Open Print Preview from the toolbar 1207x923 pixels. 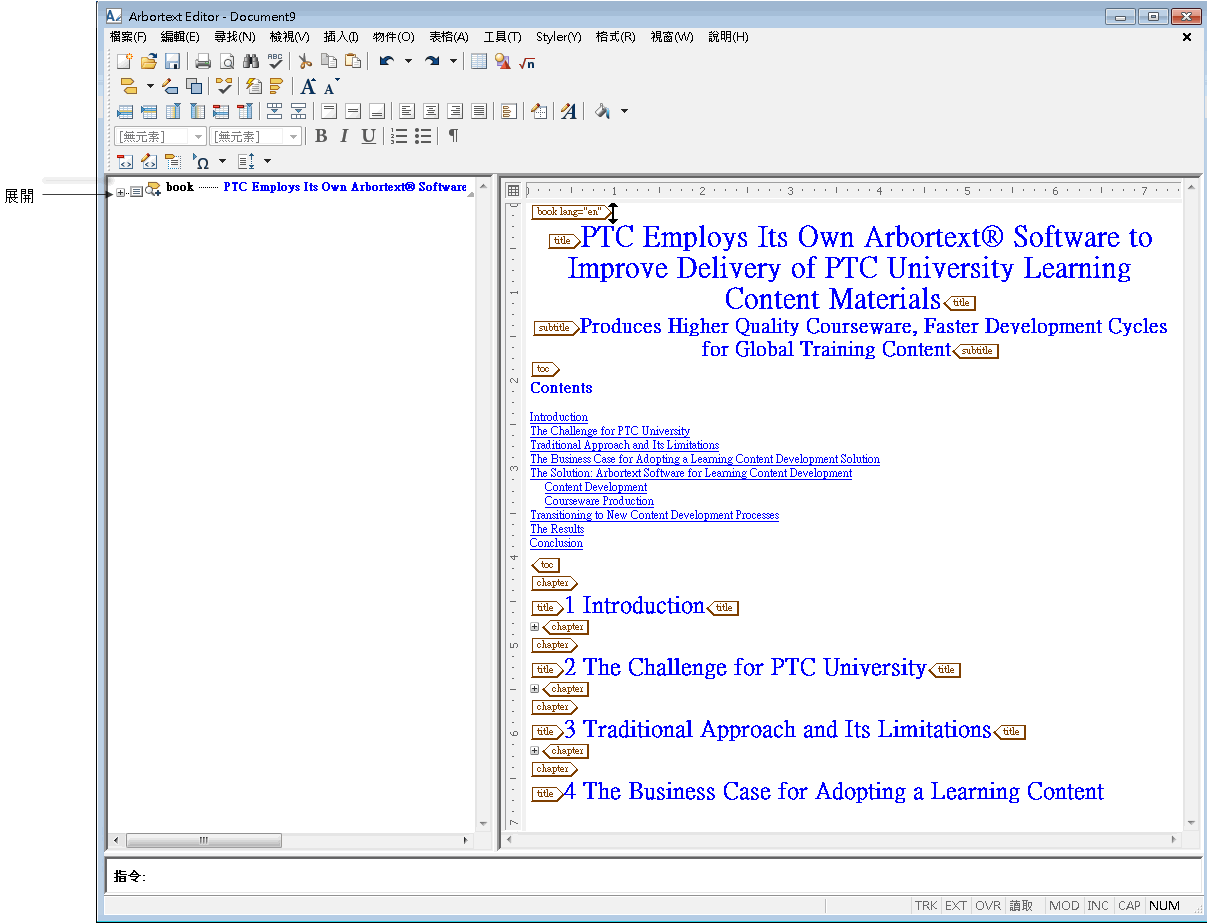[x=227, y=61]
